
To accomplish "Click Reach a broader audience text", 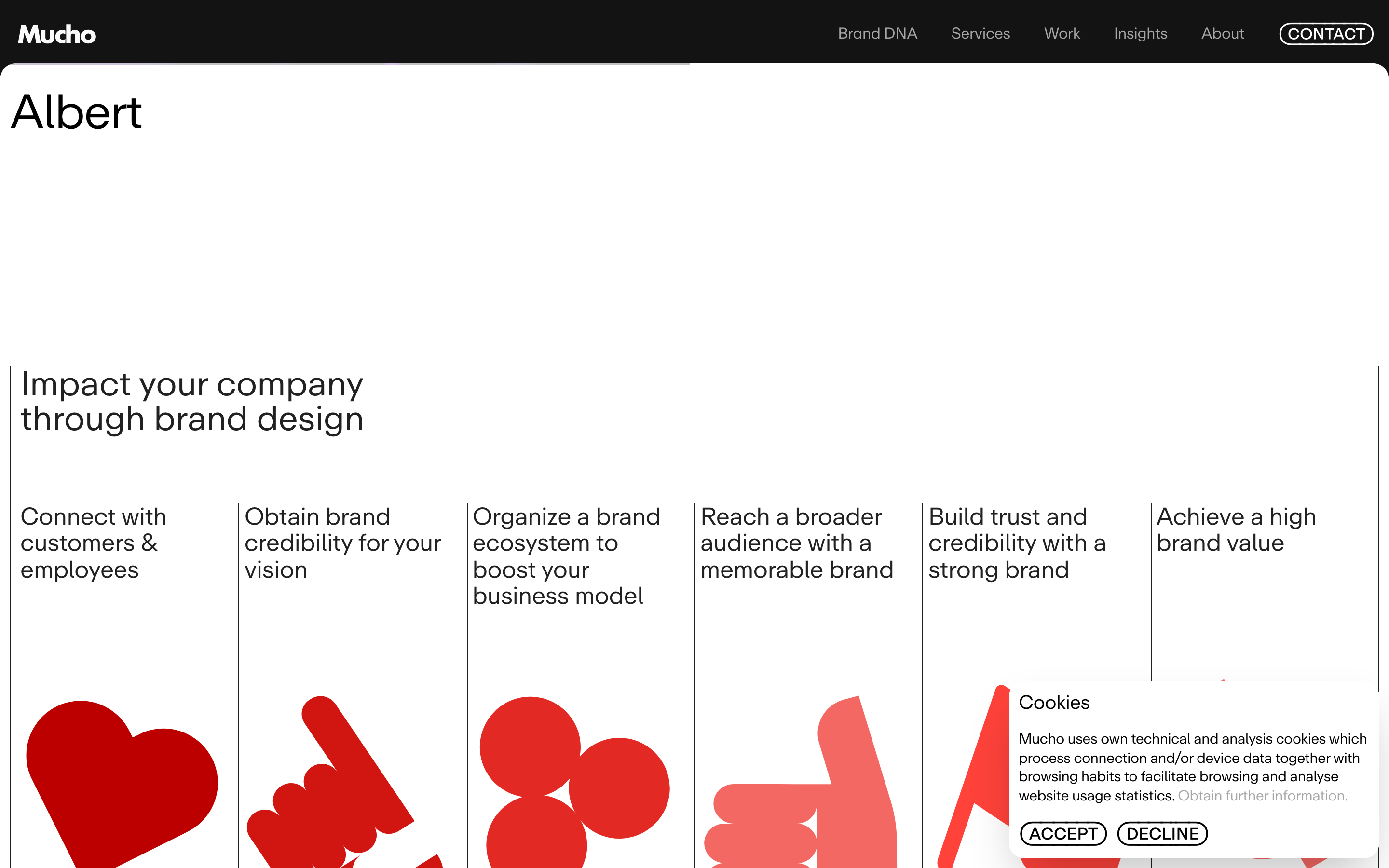I will click(x=797, y=543).
